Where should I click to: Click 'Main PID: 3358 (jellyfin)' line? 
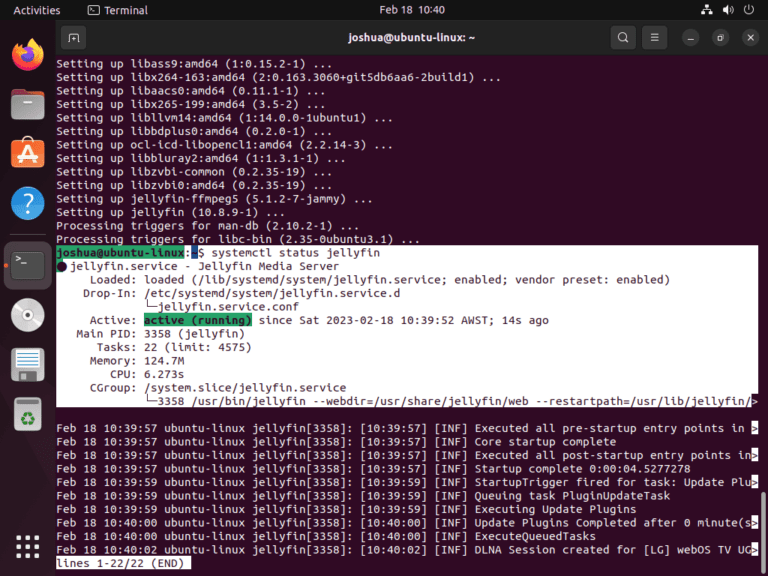pos(161,334)
